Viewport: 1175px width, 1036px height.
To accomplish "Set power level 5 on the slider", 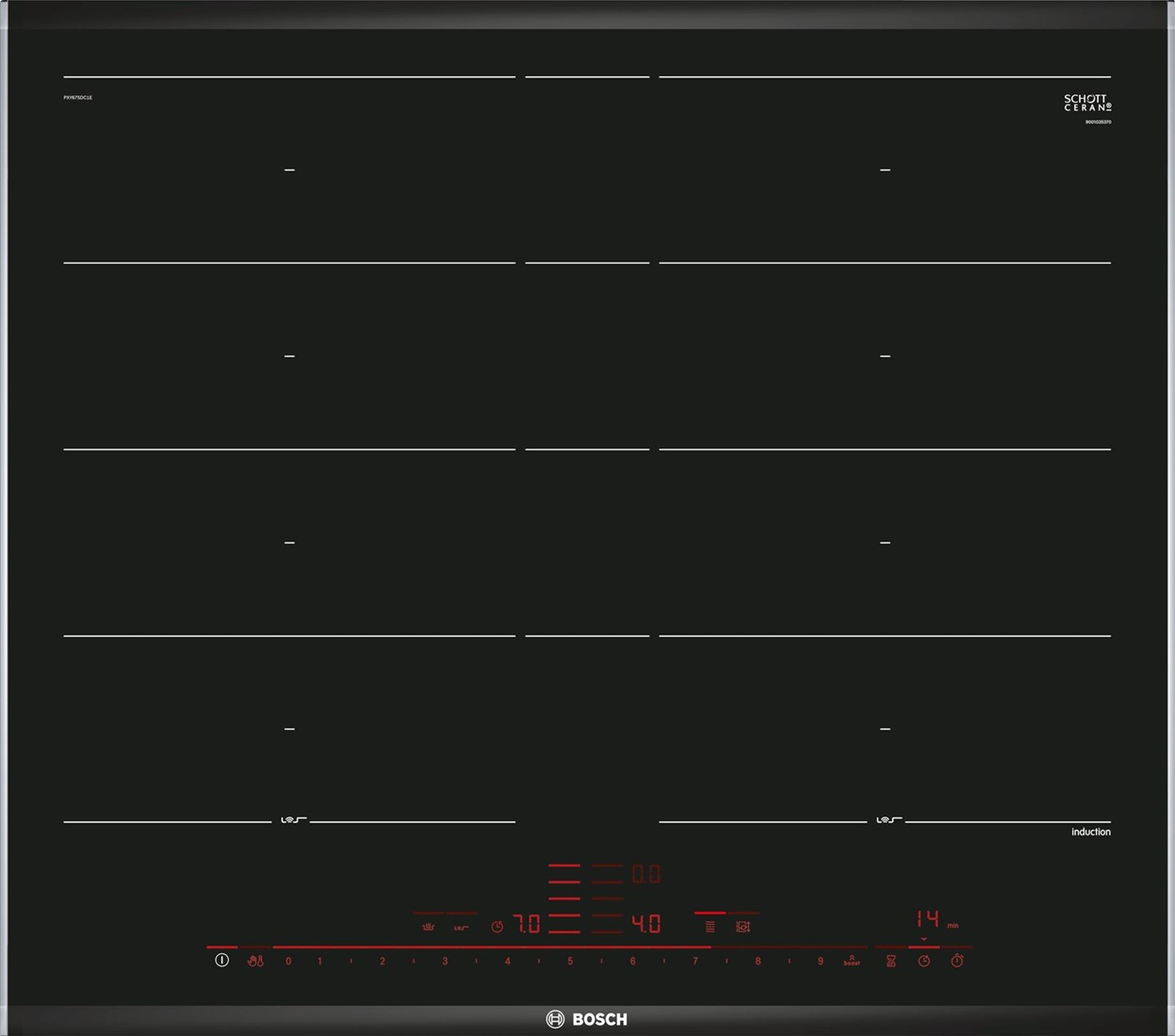I will [x=570, y=962].
